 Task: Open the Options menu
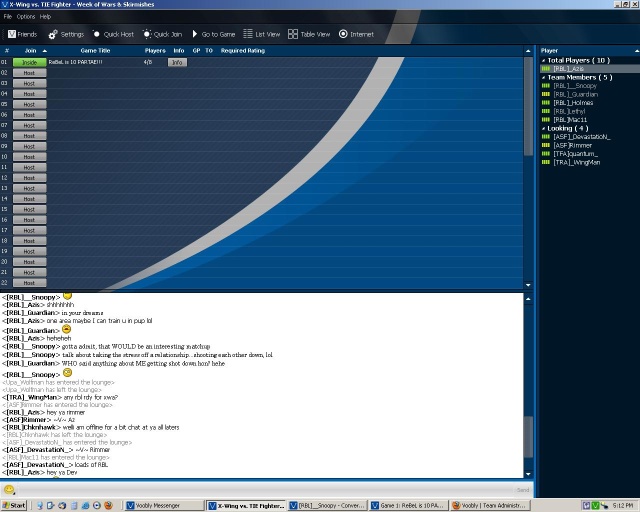tap(26, 17)
